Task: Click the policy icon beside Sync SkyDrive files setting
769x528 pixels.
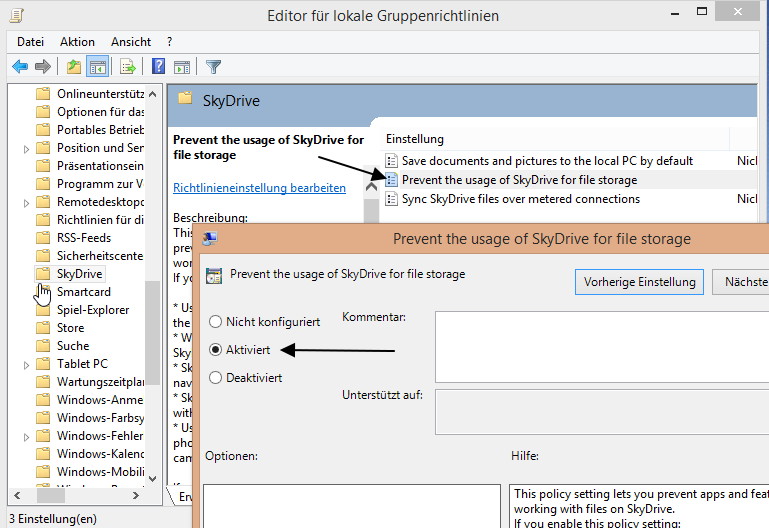Action: pyautogui.click(x=391, y=199)
